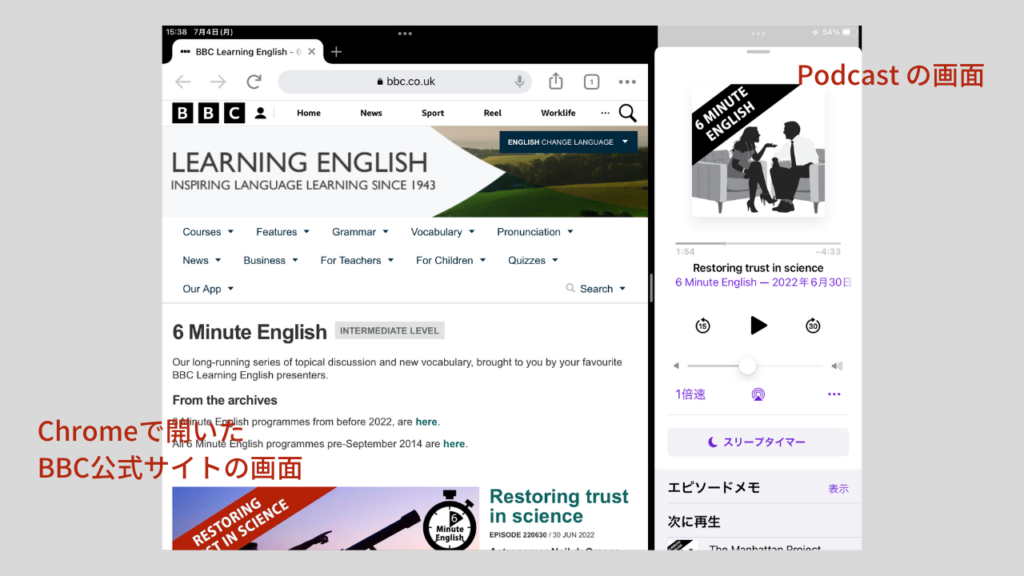Expand the Business dropdown
The width and height of the screenshot is (1024, 576).
pyautogui.click(x=271, y=260)
